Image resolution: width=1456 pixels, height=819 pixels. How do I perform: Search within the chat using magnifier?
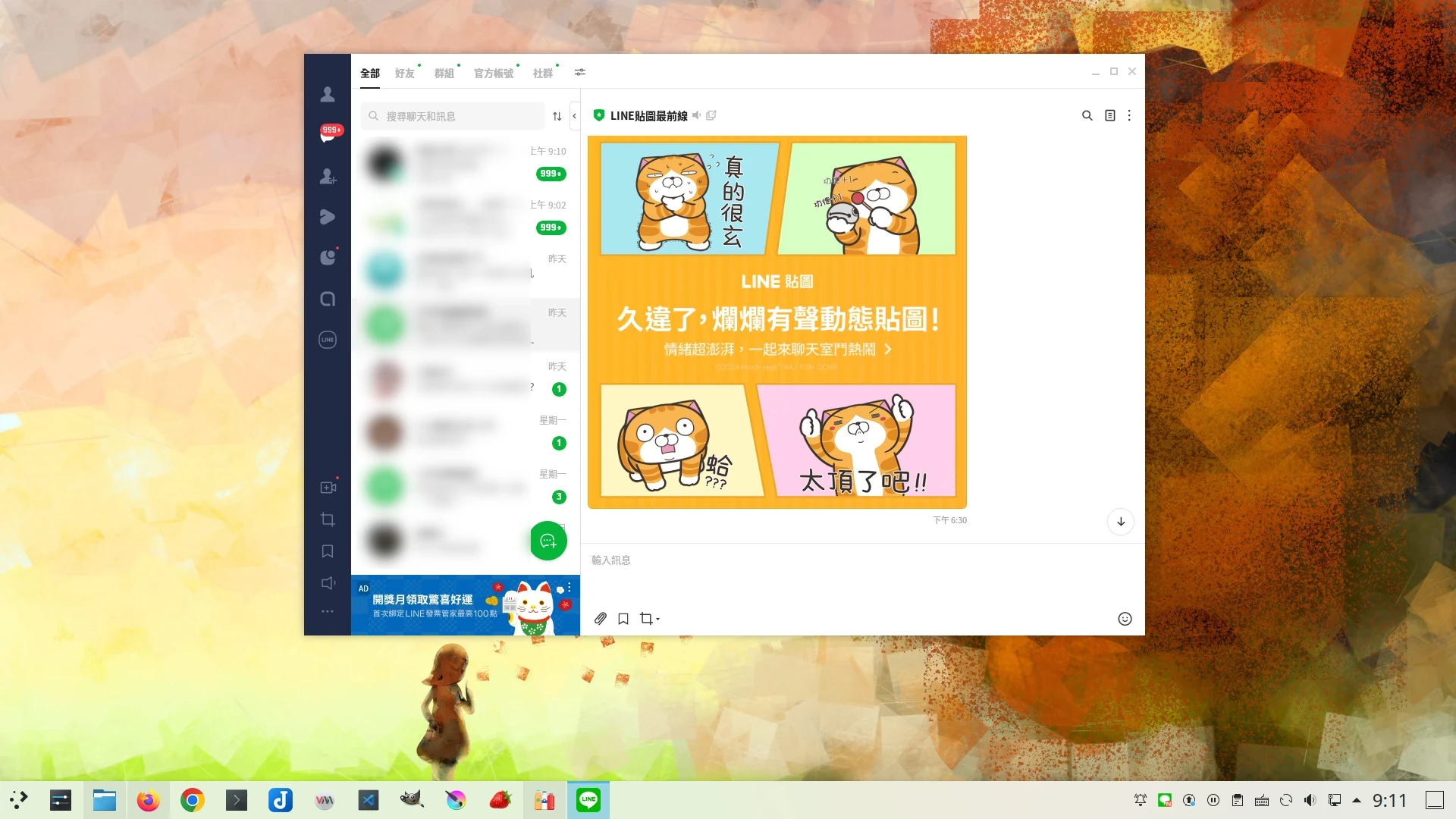(1087, 115)
